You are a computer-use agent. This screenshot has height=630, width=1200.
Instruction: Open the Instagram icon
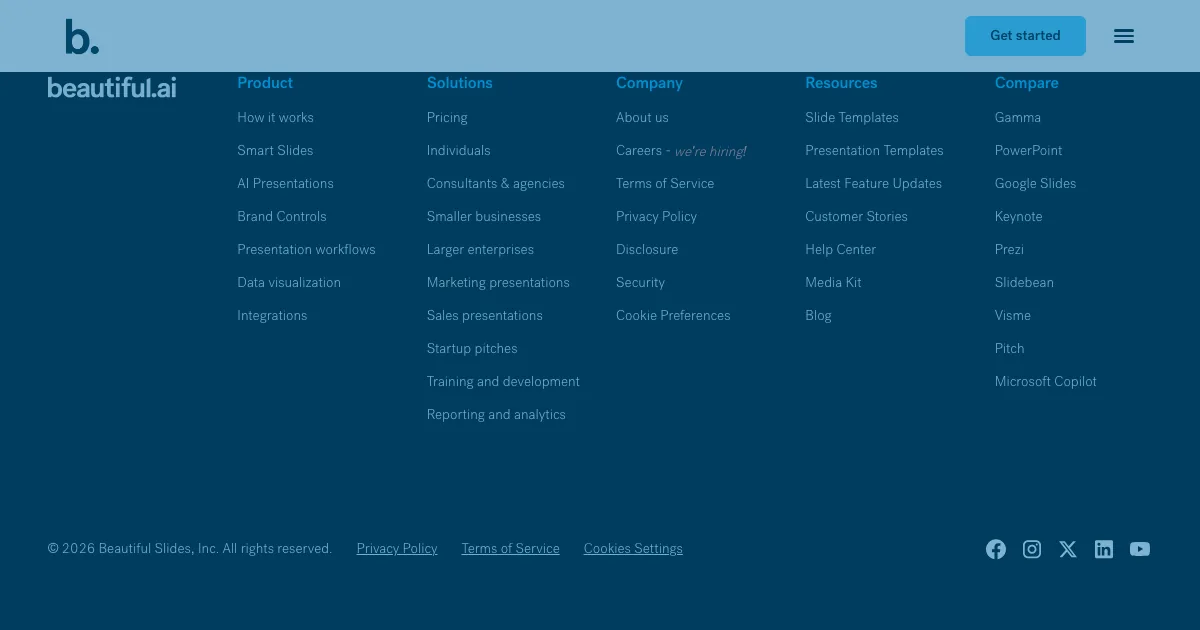point(1032,549)
